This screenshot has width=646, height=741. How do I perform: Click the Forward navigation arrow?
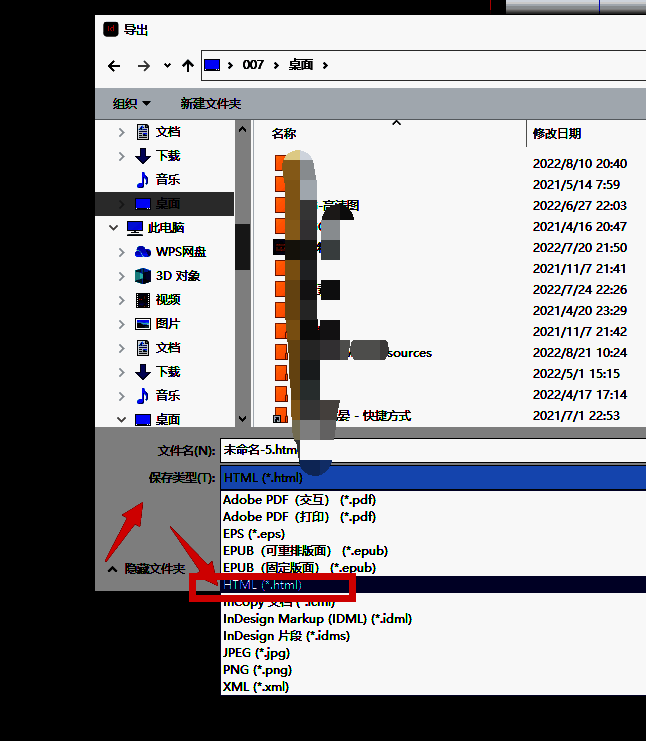pyautogui.click(x=143, y=66)
